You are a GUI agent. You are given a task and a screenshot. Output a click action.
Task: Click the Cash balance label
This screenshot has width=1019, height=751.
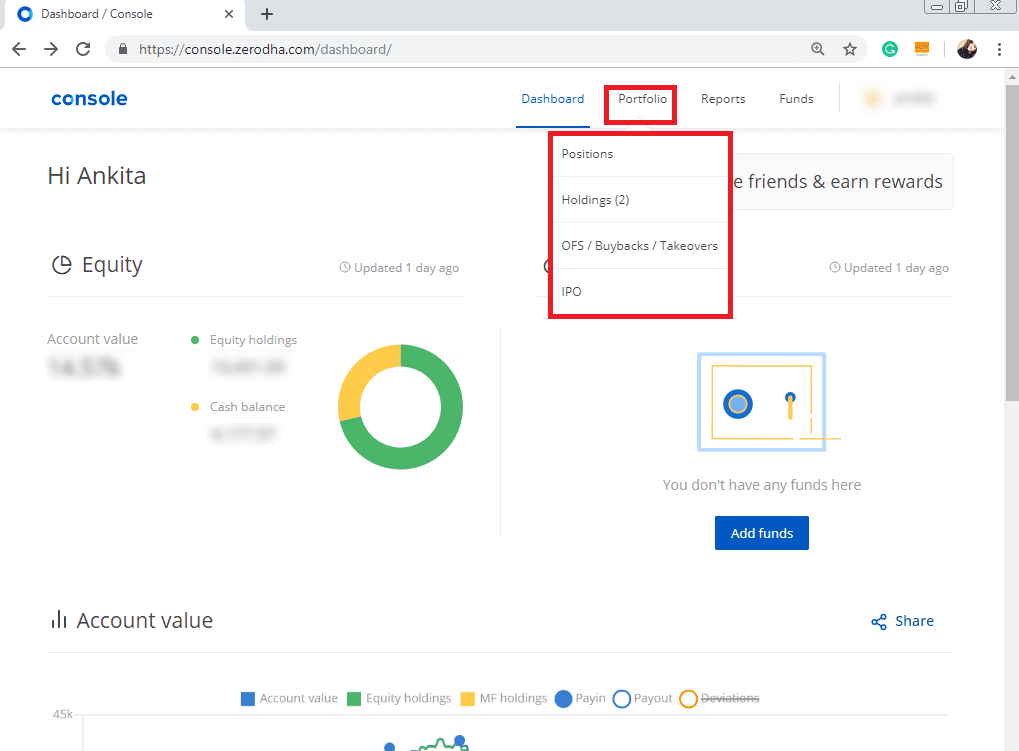[x=248, y=407]
